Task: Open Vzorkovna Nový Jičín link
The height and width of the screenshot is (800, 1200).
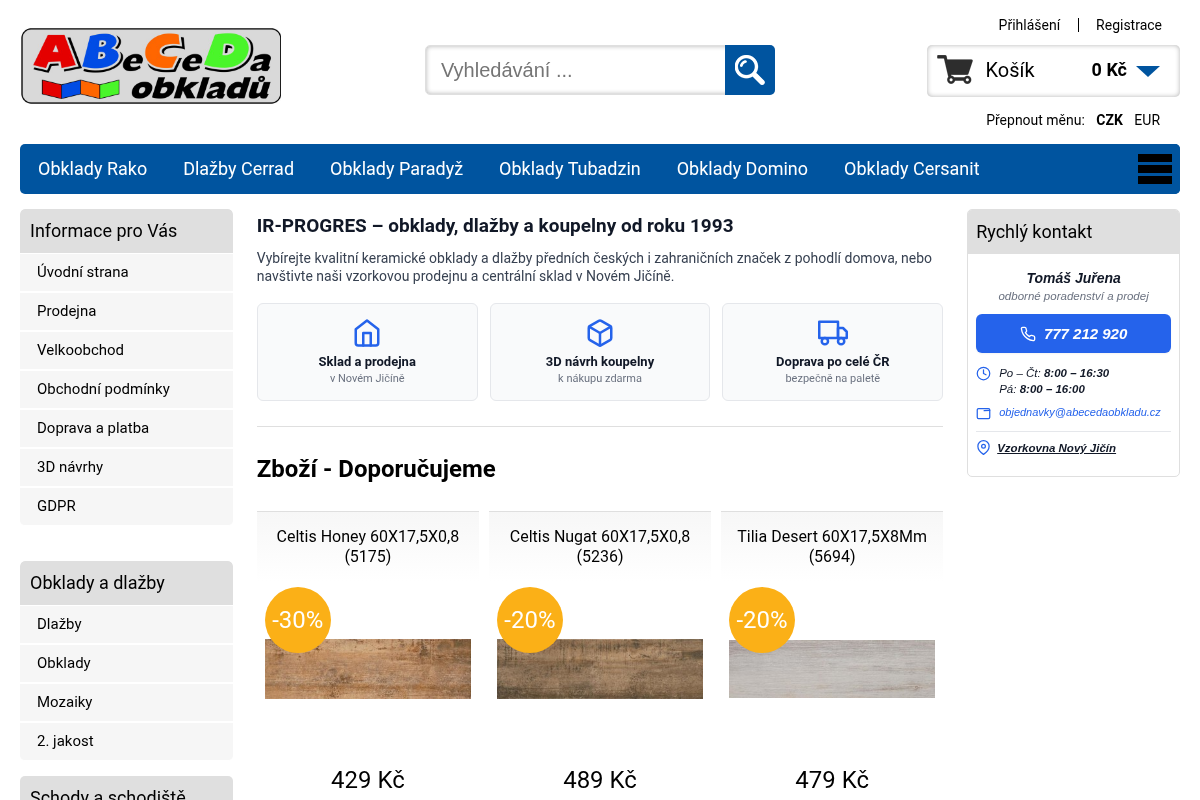Action: (x=1056, y=448)
